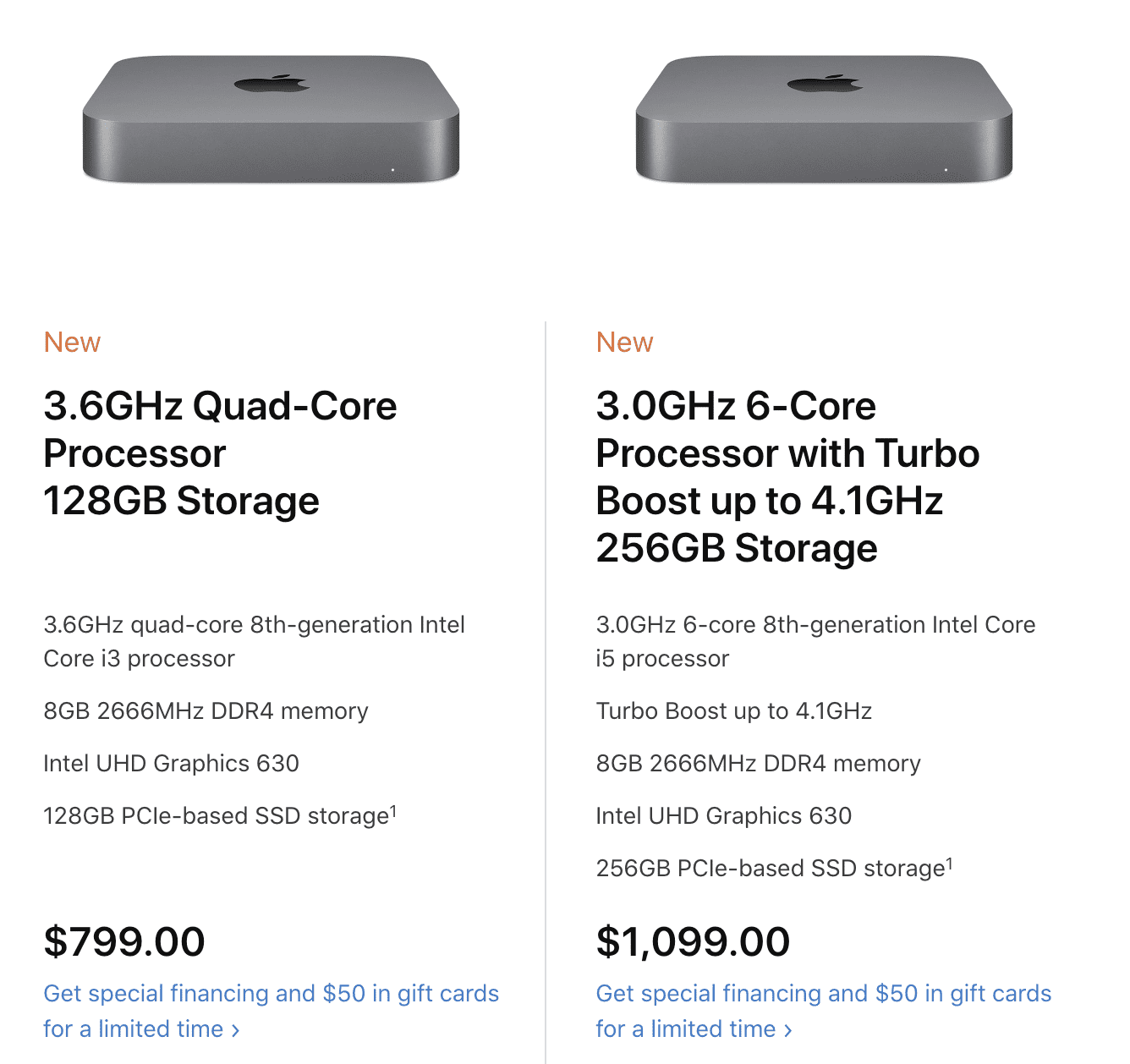
Task: Click the right orange 'New' label
Action: 624,343
